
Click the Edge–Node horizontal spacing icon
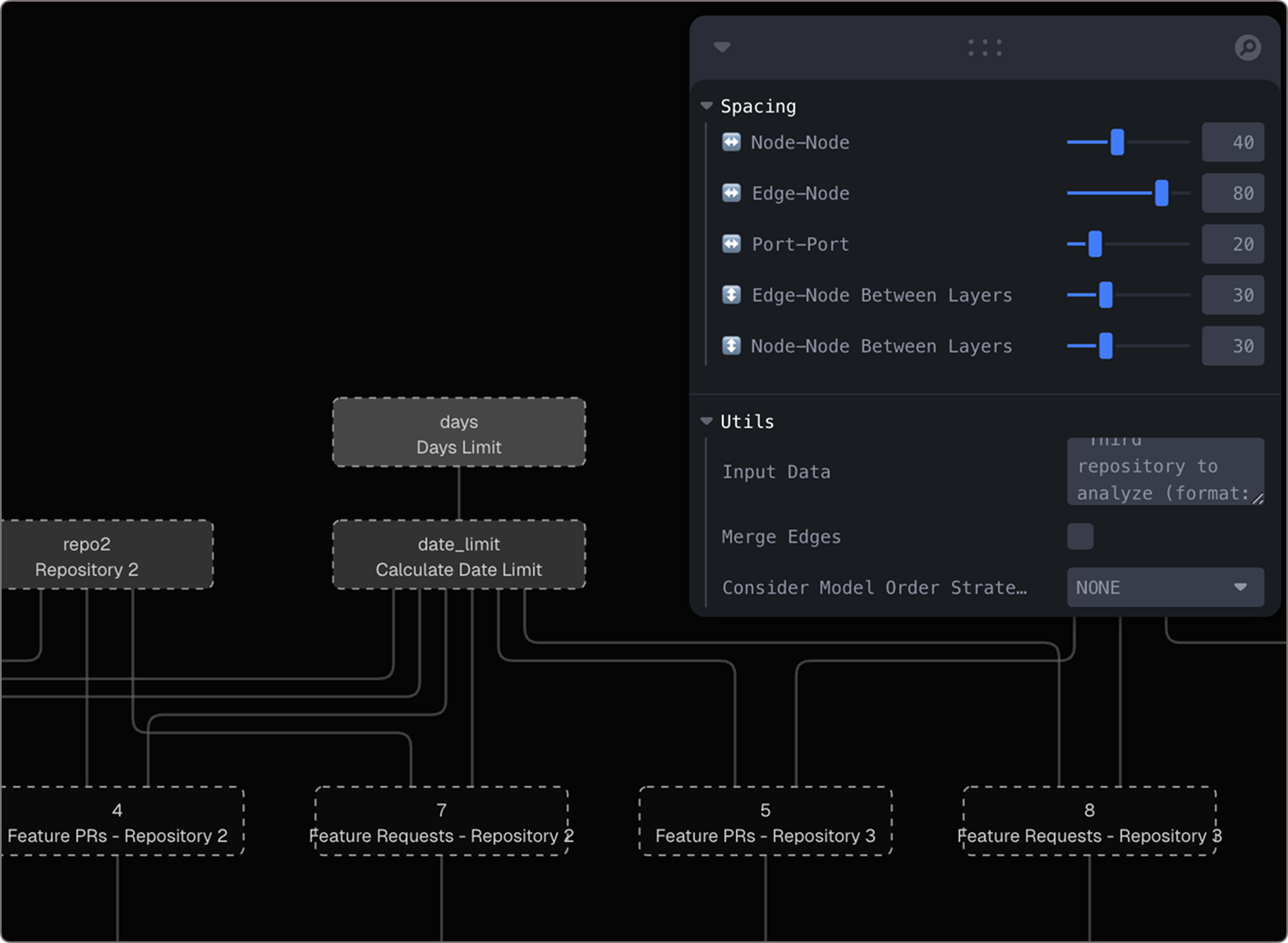click(731, 193)
